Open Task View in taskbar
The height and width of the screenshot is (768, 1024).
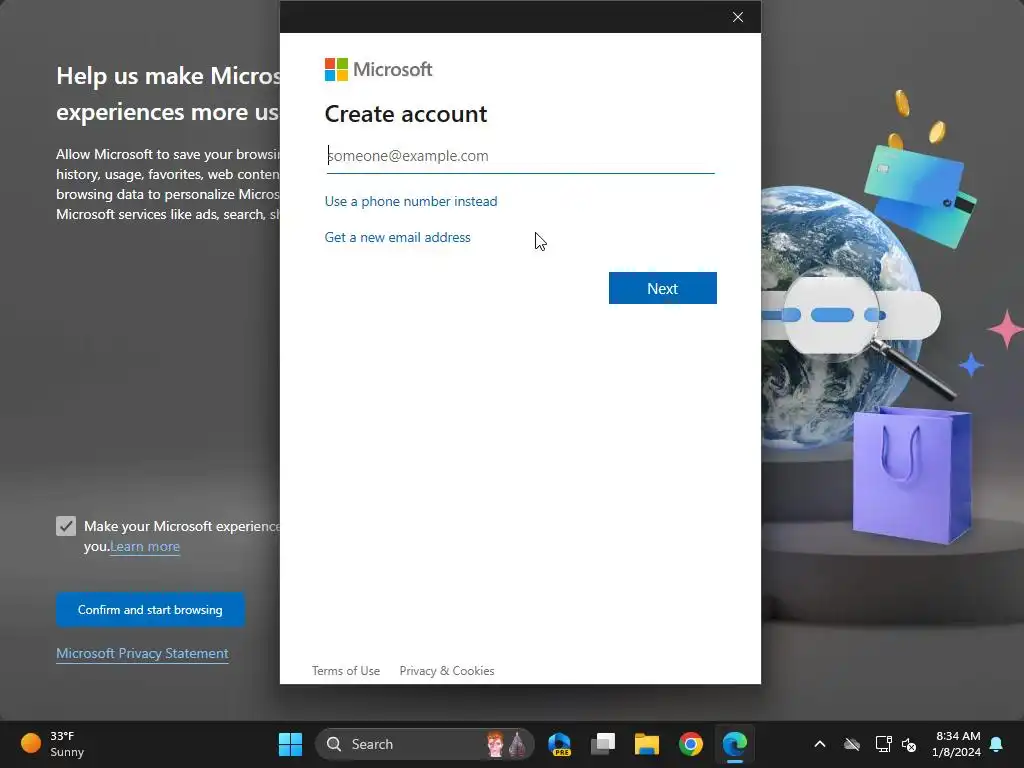click(x=603, y=744)
